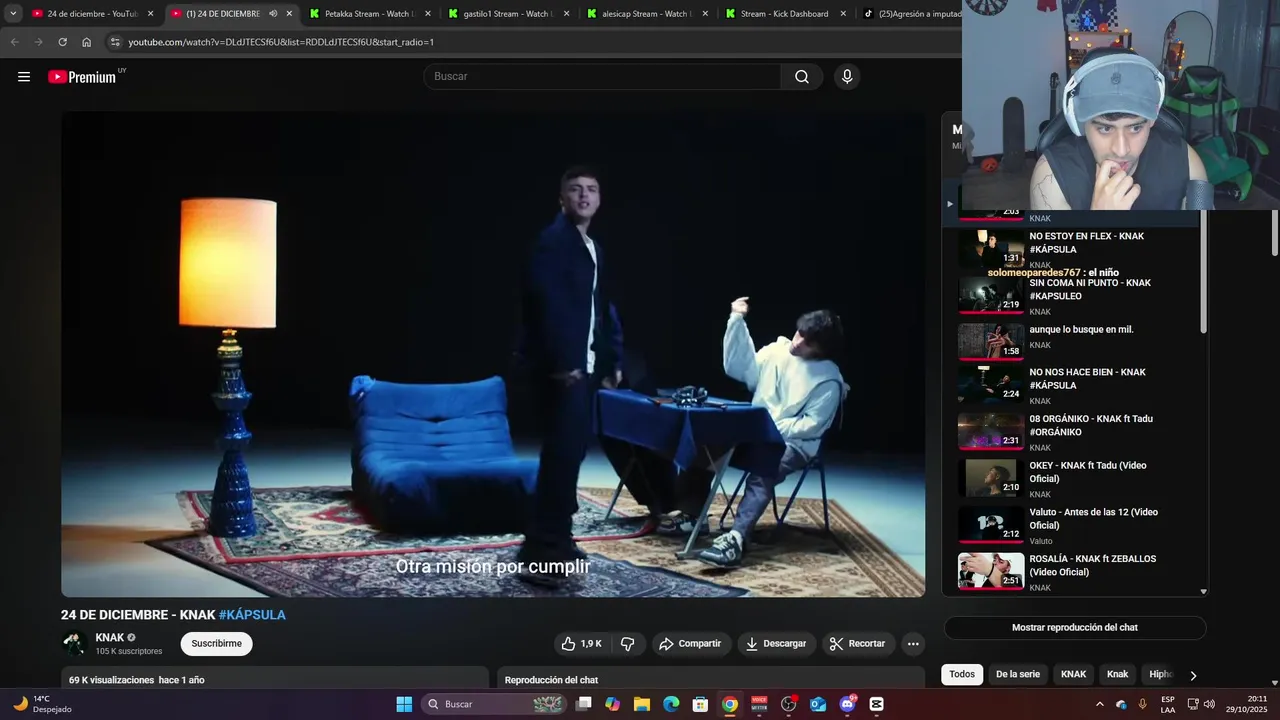Open Voicemeeter from the taskbar
This screenshot has width=1280, height=720.
tap(759, 704)
